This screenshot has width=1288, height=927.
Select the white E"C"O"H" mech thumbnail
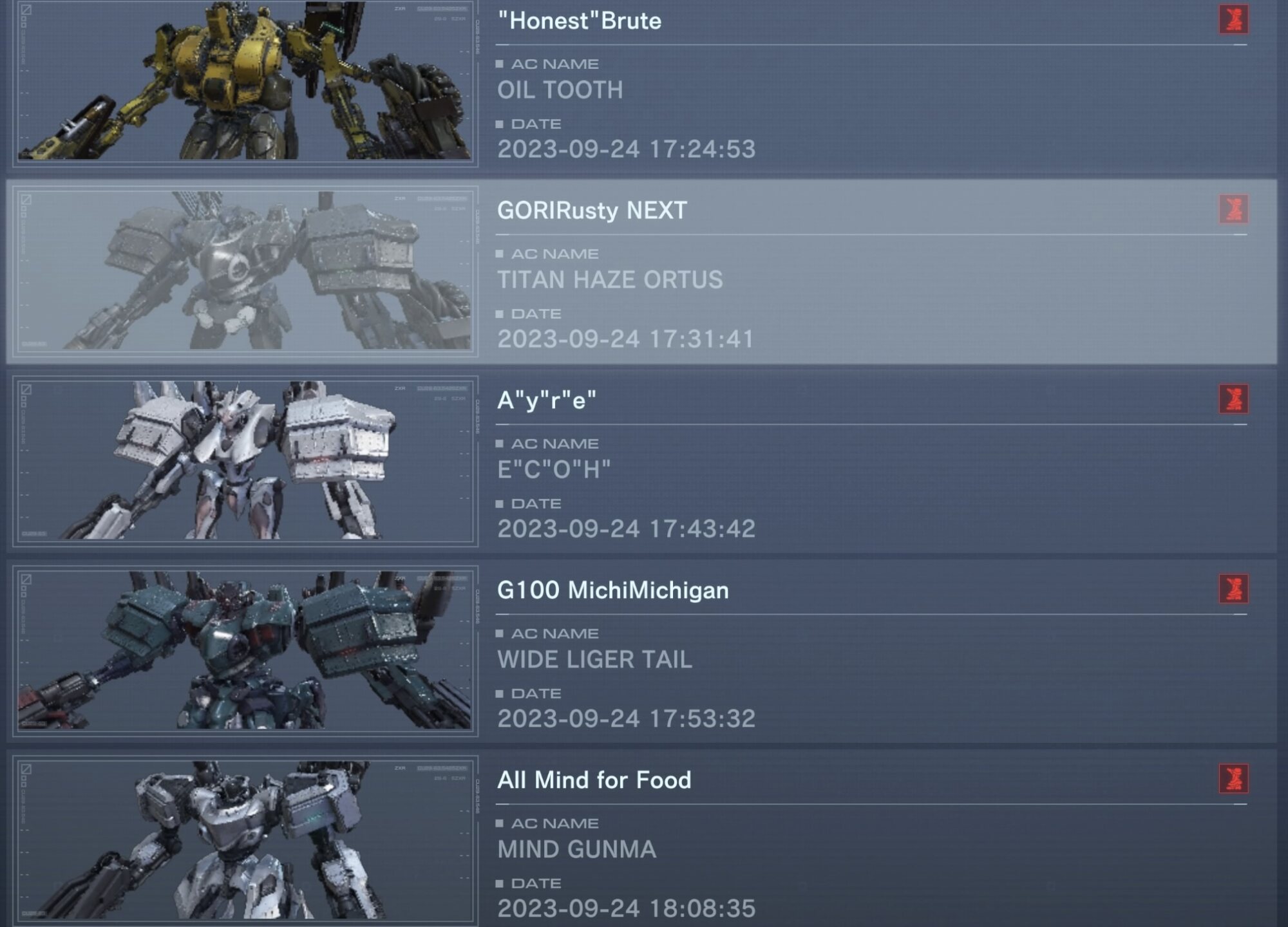pyautogui.click(x=245, y=461)
